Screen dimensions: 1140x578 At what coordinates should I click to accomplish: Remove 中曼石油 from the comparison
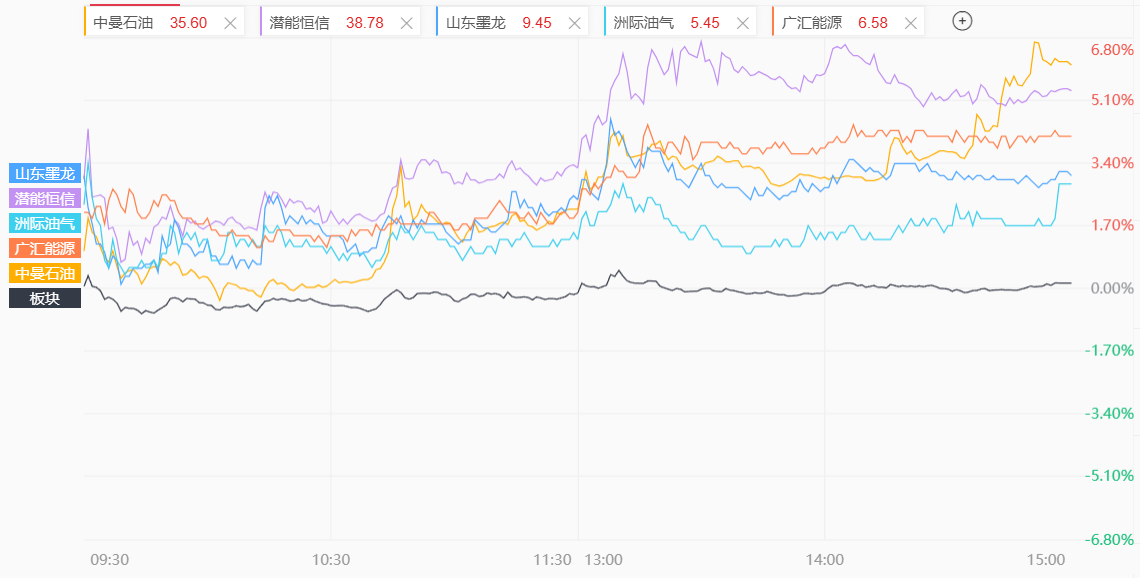pyautogui.click(x=230, y=23)
